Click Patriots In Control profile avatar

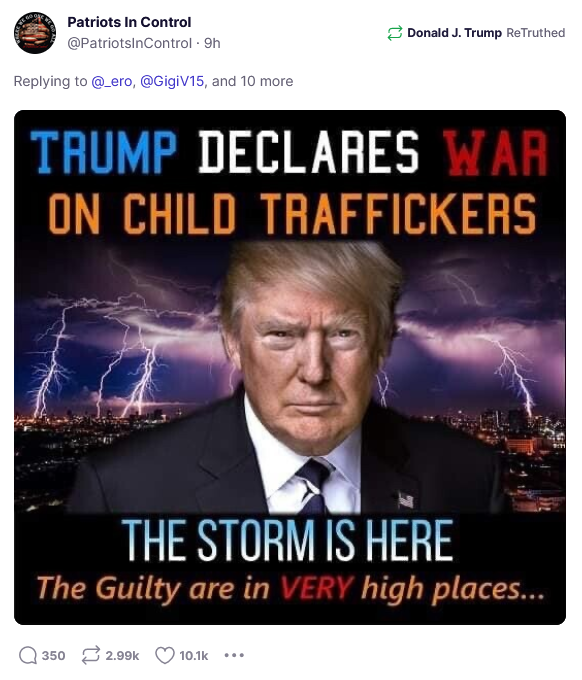pyautogui.click(x=35, y=33)
